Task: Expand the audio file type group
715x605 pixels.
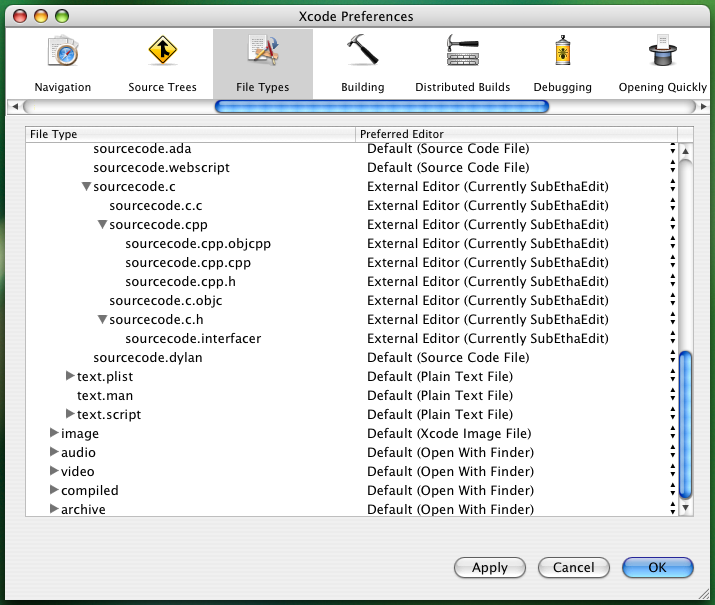Action: pyautogui.click(x=54, y=452)
